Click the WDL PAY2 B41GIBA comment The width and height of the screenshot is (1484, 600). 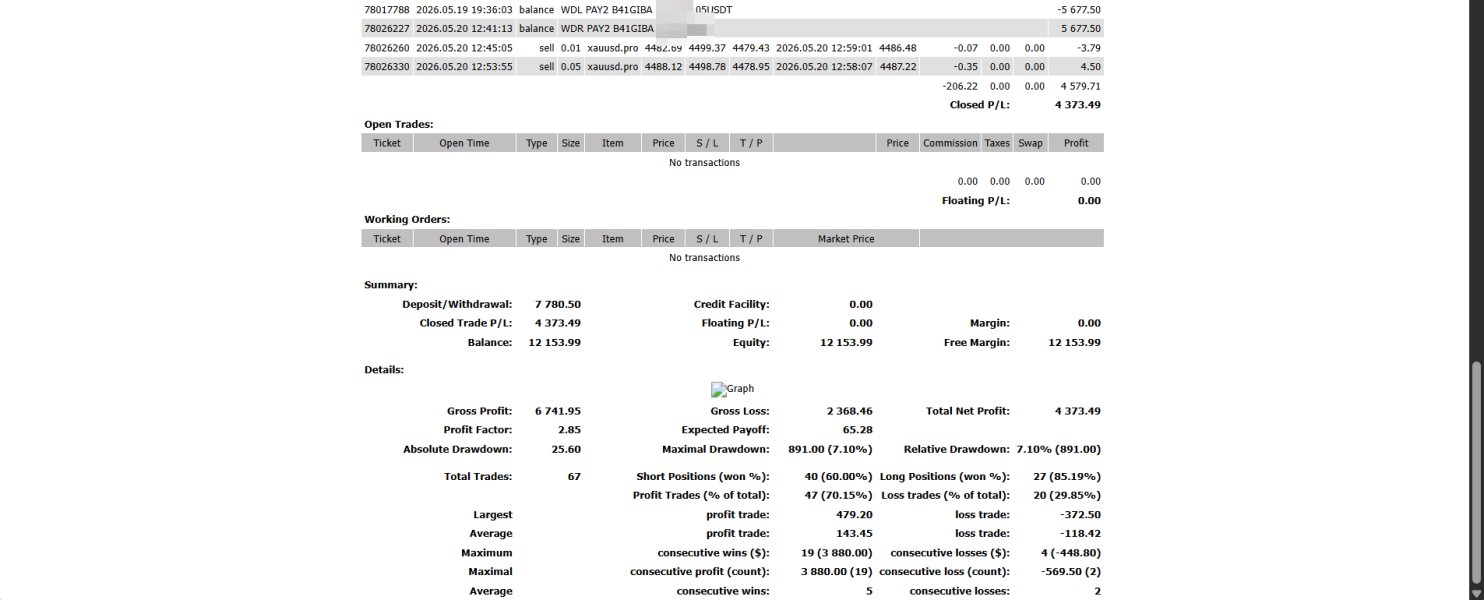[607, 9]
